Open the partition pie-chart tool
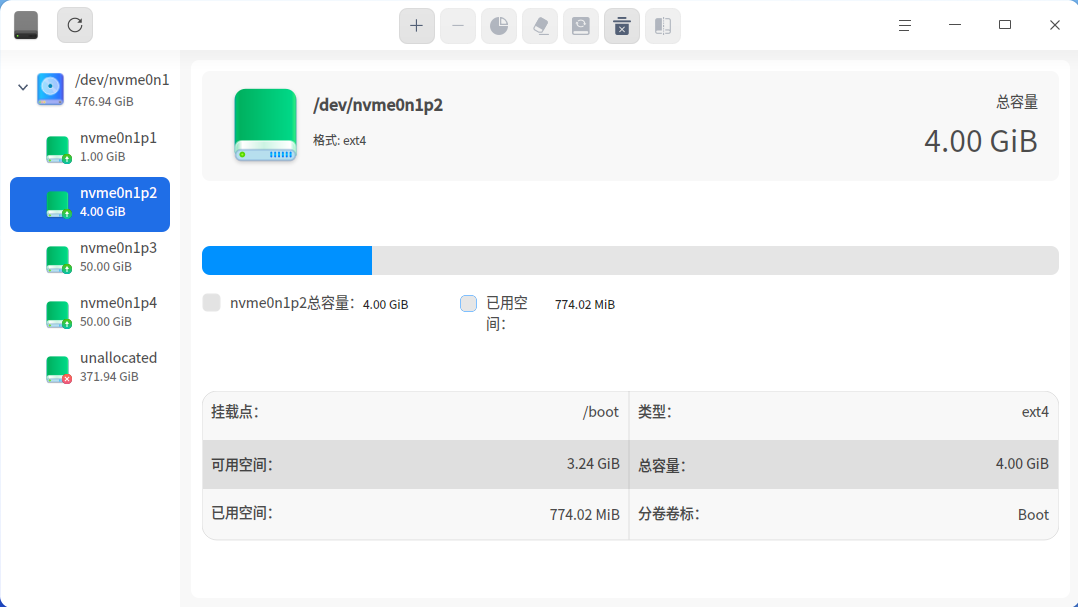 pyautogui.click(x=499, y=26)
